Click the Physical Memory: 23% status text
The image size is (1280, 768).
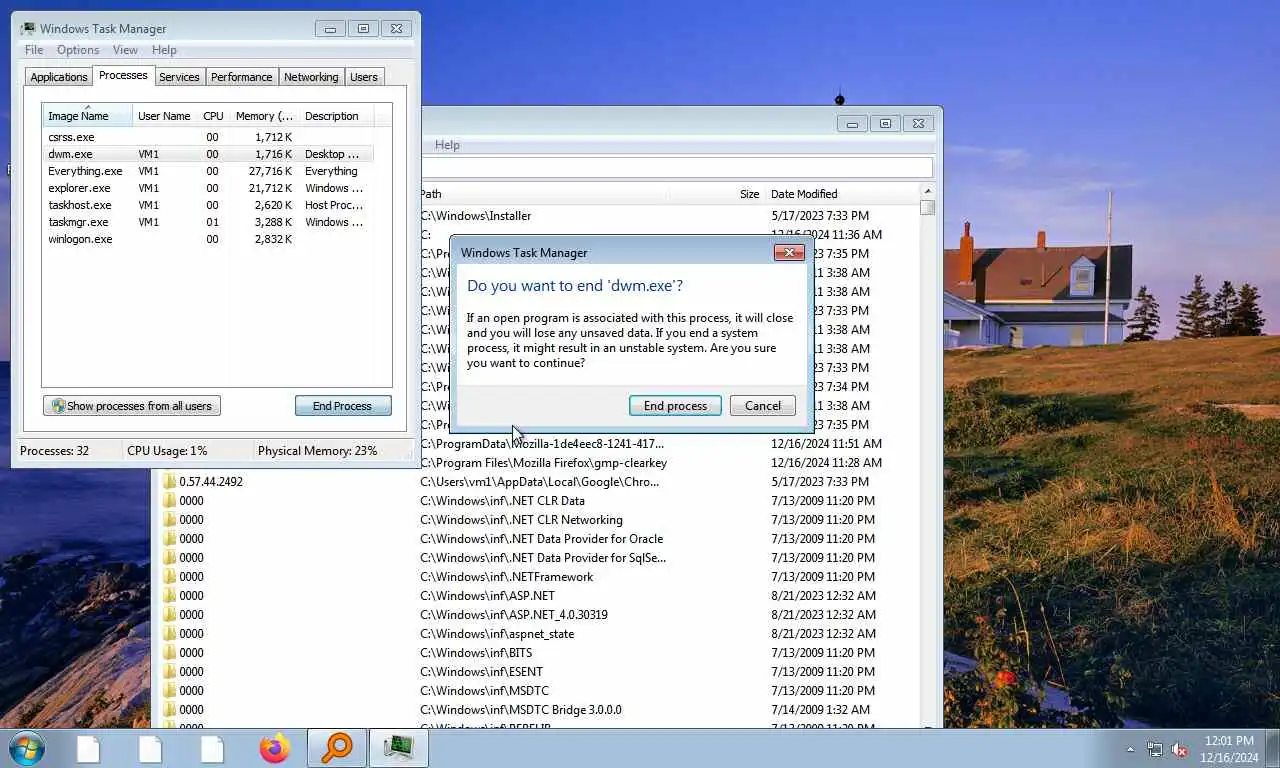coord(318,451)
